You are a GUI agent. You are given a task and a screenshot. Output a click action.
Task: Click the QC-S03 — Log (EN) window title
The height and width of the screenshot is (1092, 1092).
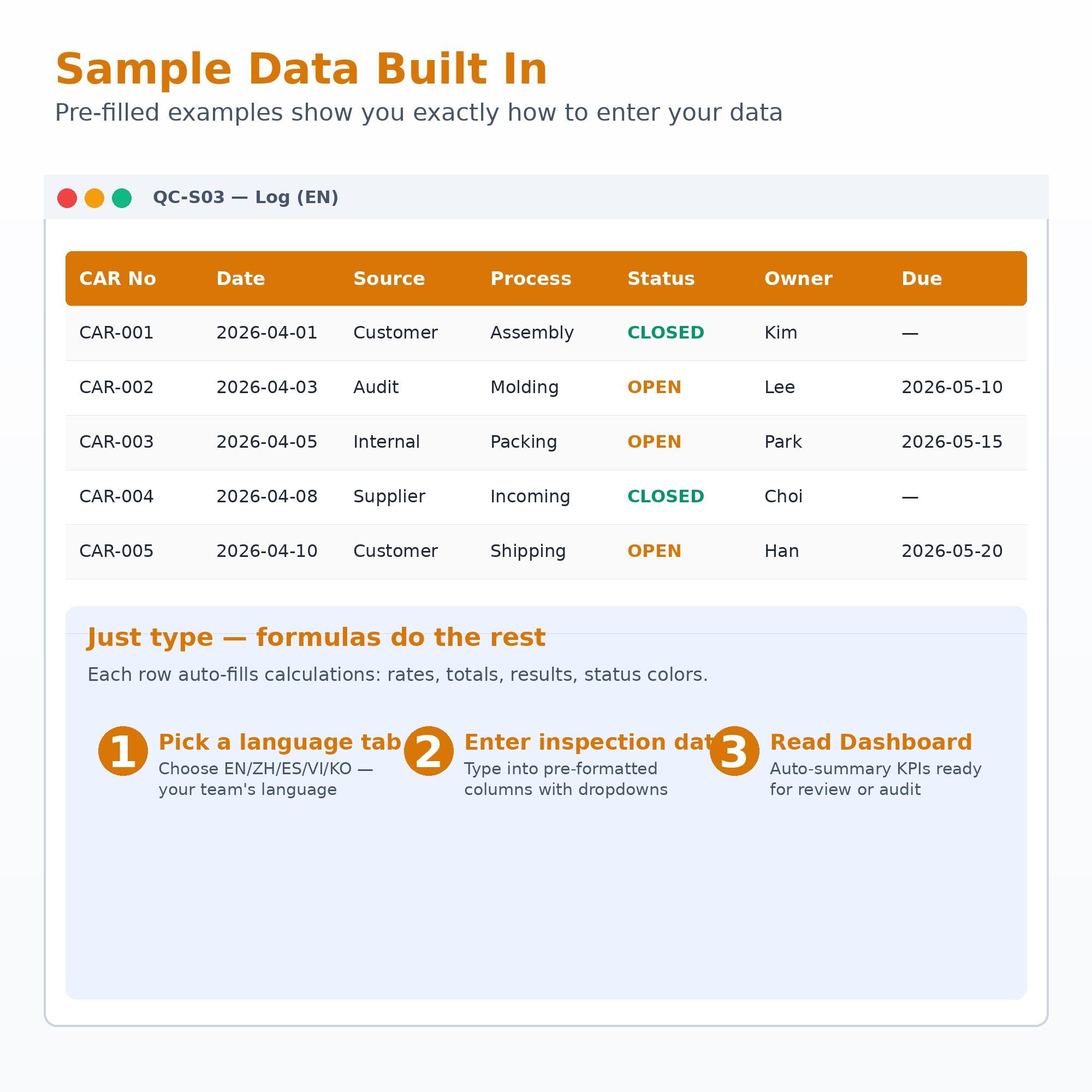tap(245, 197)
